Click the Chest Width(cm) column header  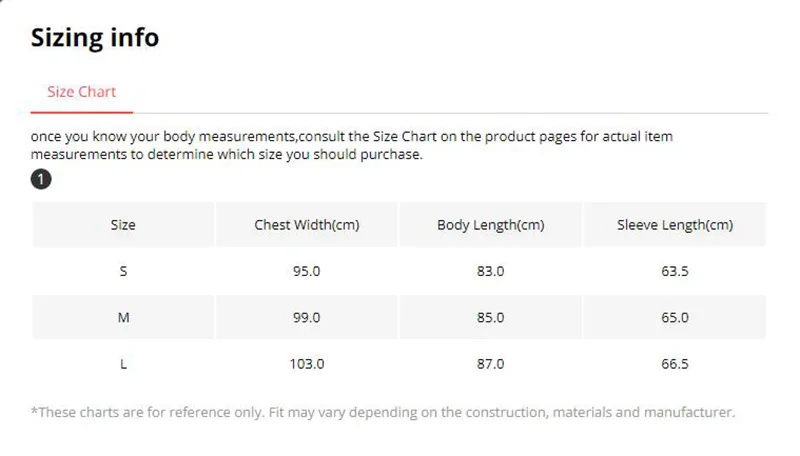307,225
